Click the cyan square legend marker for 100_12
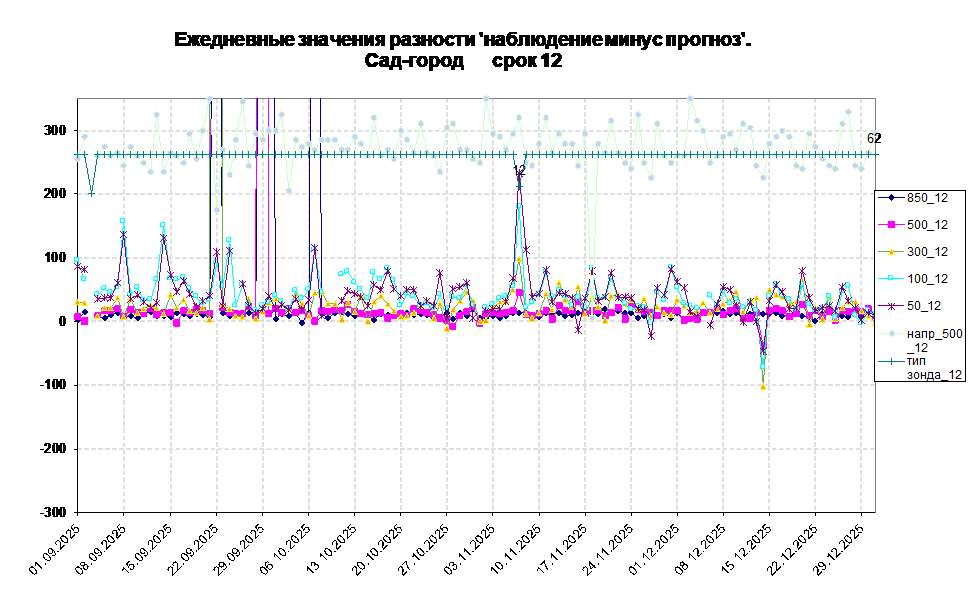Image resolution: width=976 pixels, height=599 pixels. pyautogui.click(x=891, y=279)
